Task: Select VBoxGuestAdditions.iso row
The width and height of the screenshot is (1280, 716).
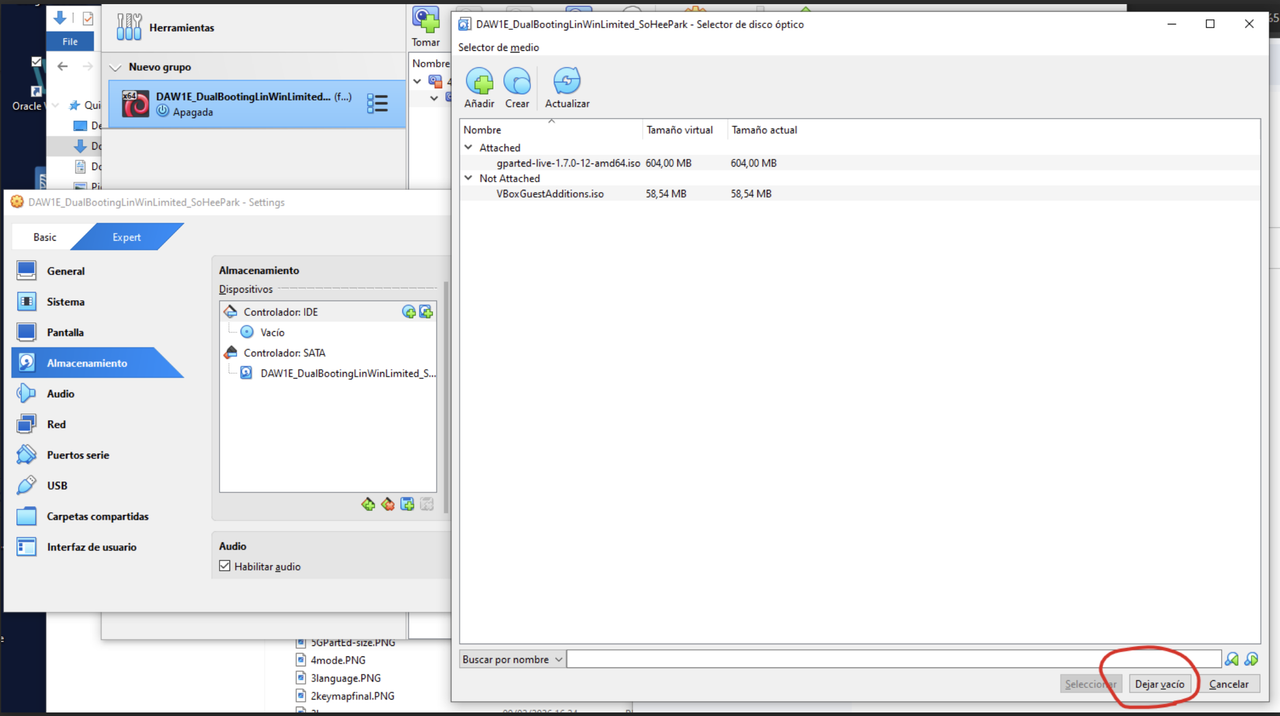Action: pyautogui.click(x=860, y=194)
